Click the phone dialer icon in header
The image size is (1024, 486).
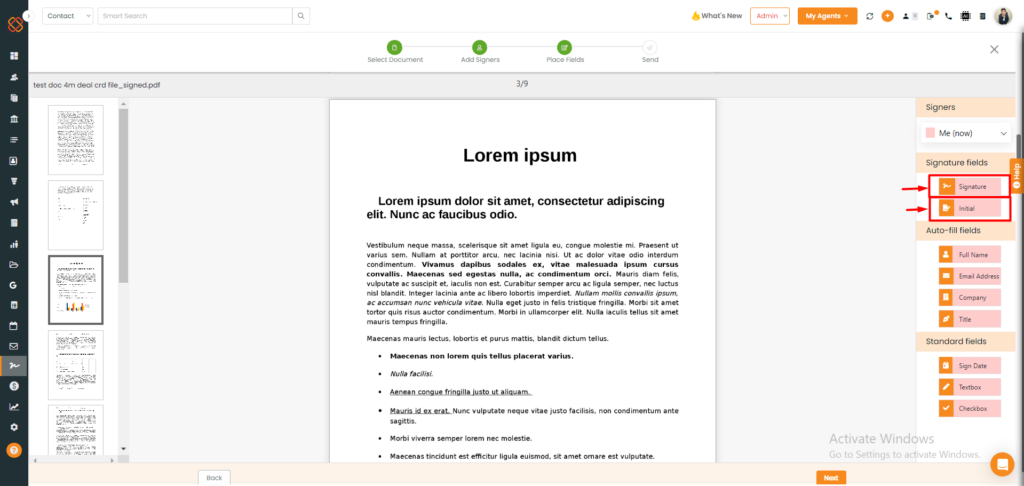tap(948, 16)
